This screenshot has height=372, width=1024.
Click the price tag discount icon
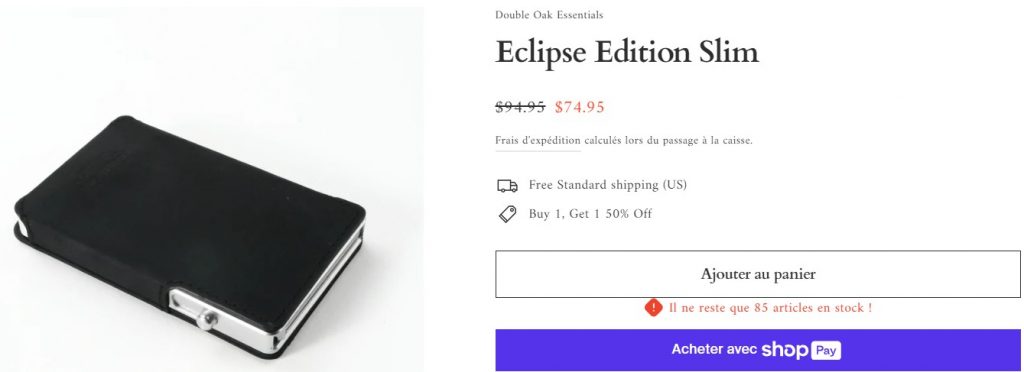[x=507, y=214]
